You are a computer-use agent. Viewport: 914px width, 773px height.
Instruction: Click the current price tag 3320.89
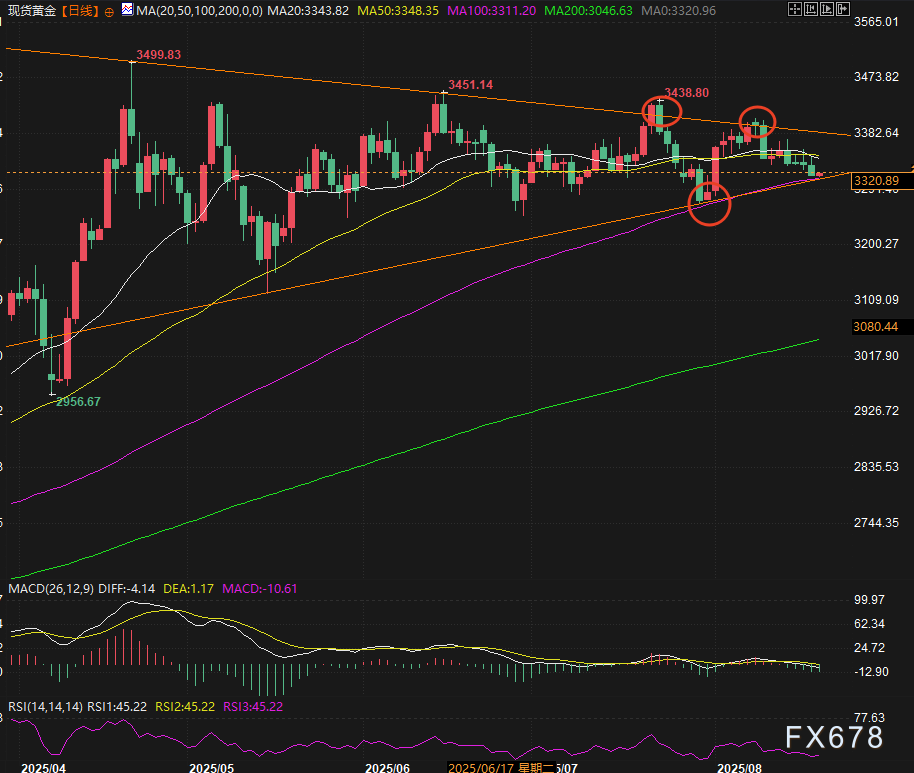877,180
